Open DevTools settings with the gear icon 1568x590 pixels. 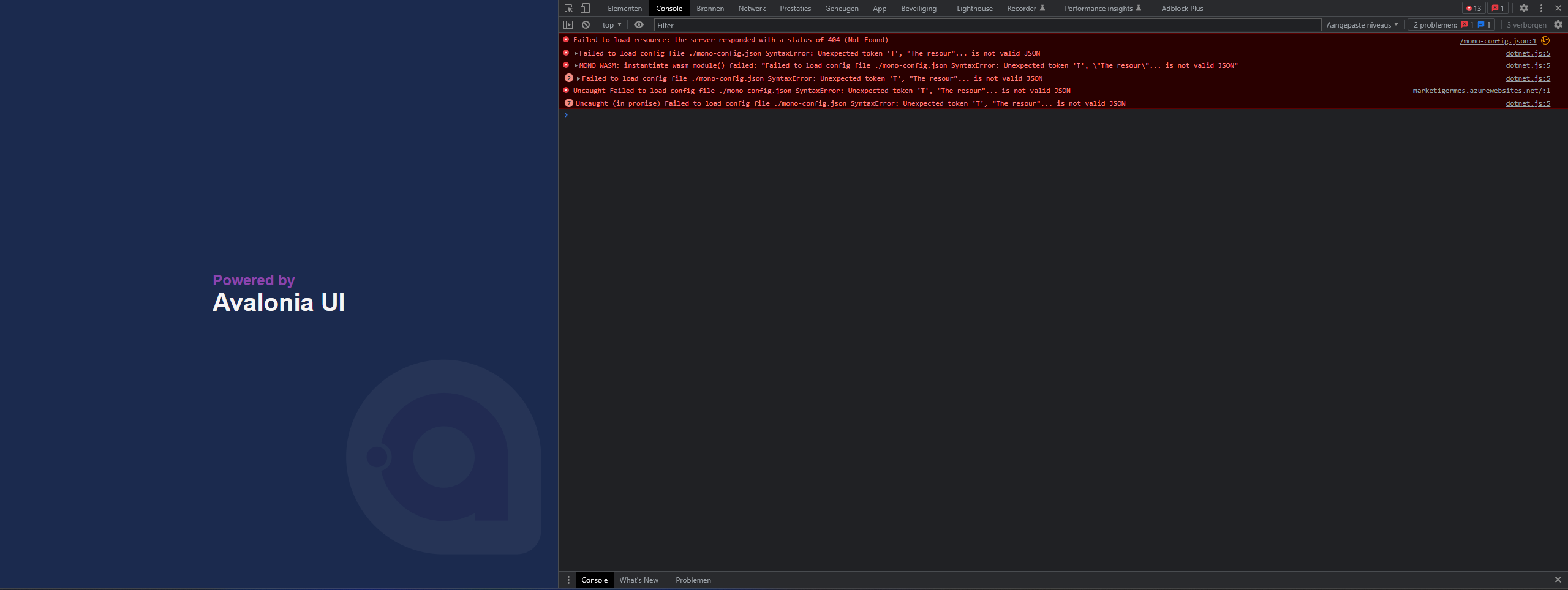click(1523, 8)
